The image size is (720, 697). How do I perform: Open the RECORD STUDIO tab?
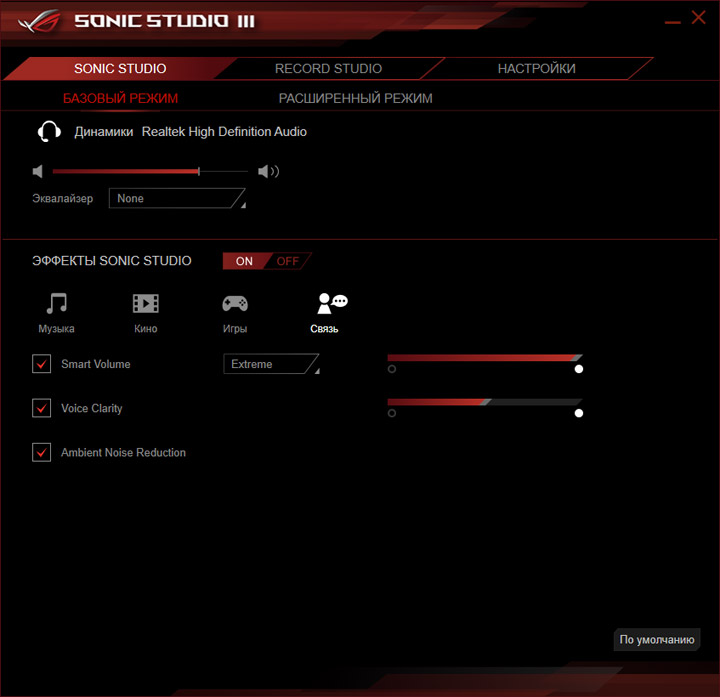tap(328, 68)
